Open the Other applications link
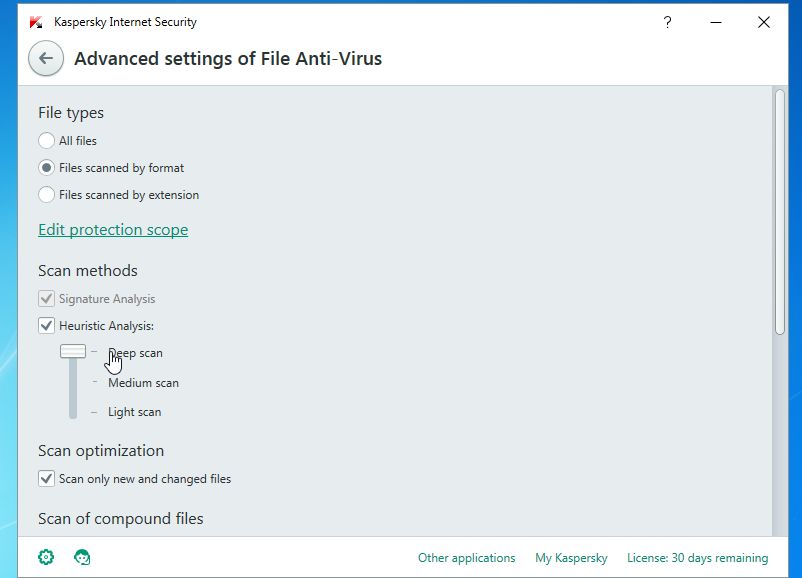The height and width of the screenshot is (578, 802). pyautogui.click(x=466, y=558)
